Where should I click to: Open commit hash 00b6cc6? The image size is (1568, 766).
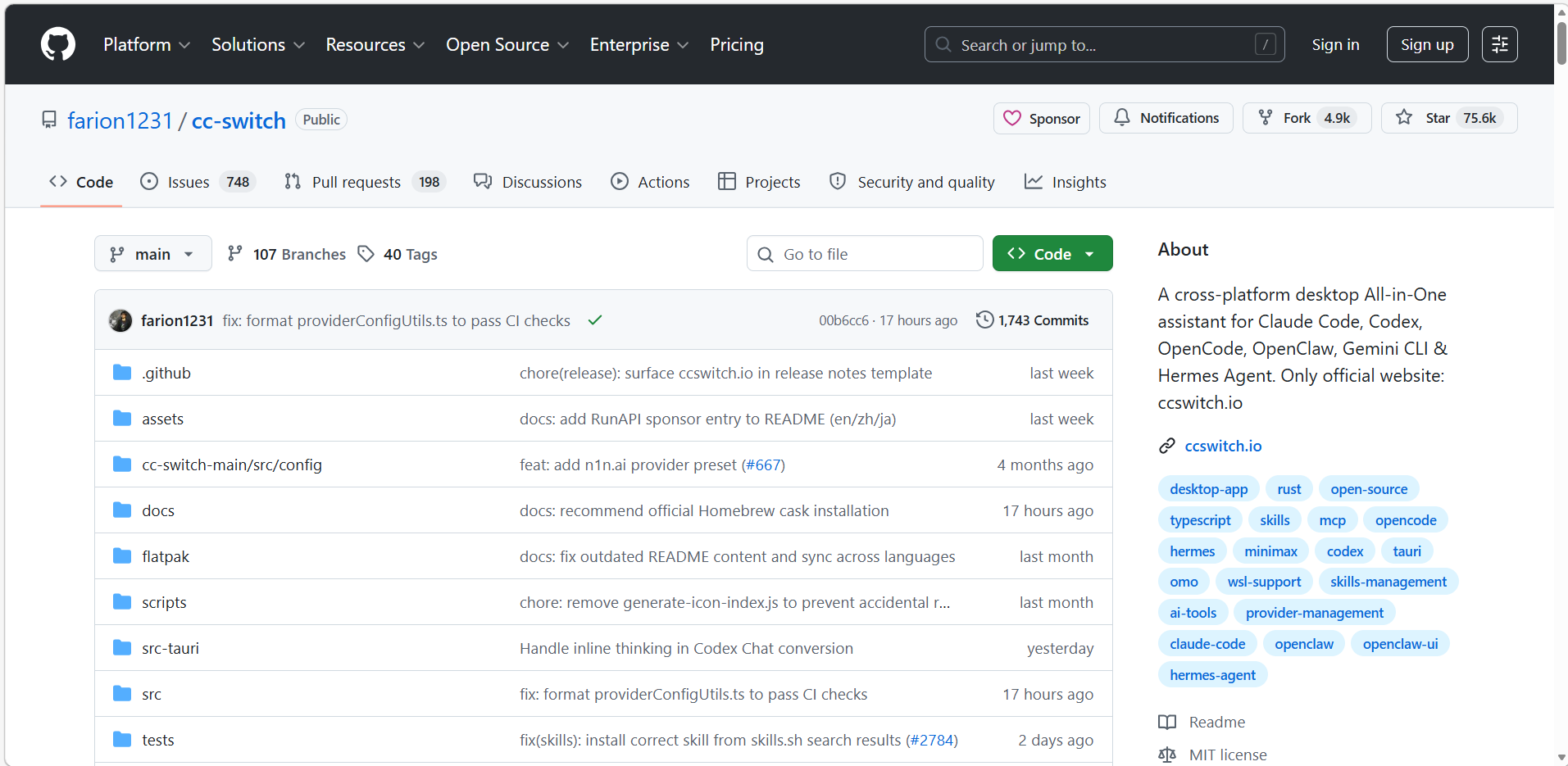click(x=843, y=320)
